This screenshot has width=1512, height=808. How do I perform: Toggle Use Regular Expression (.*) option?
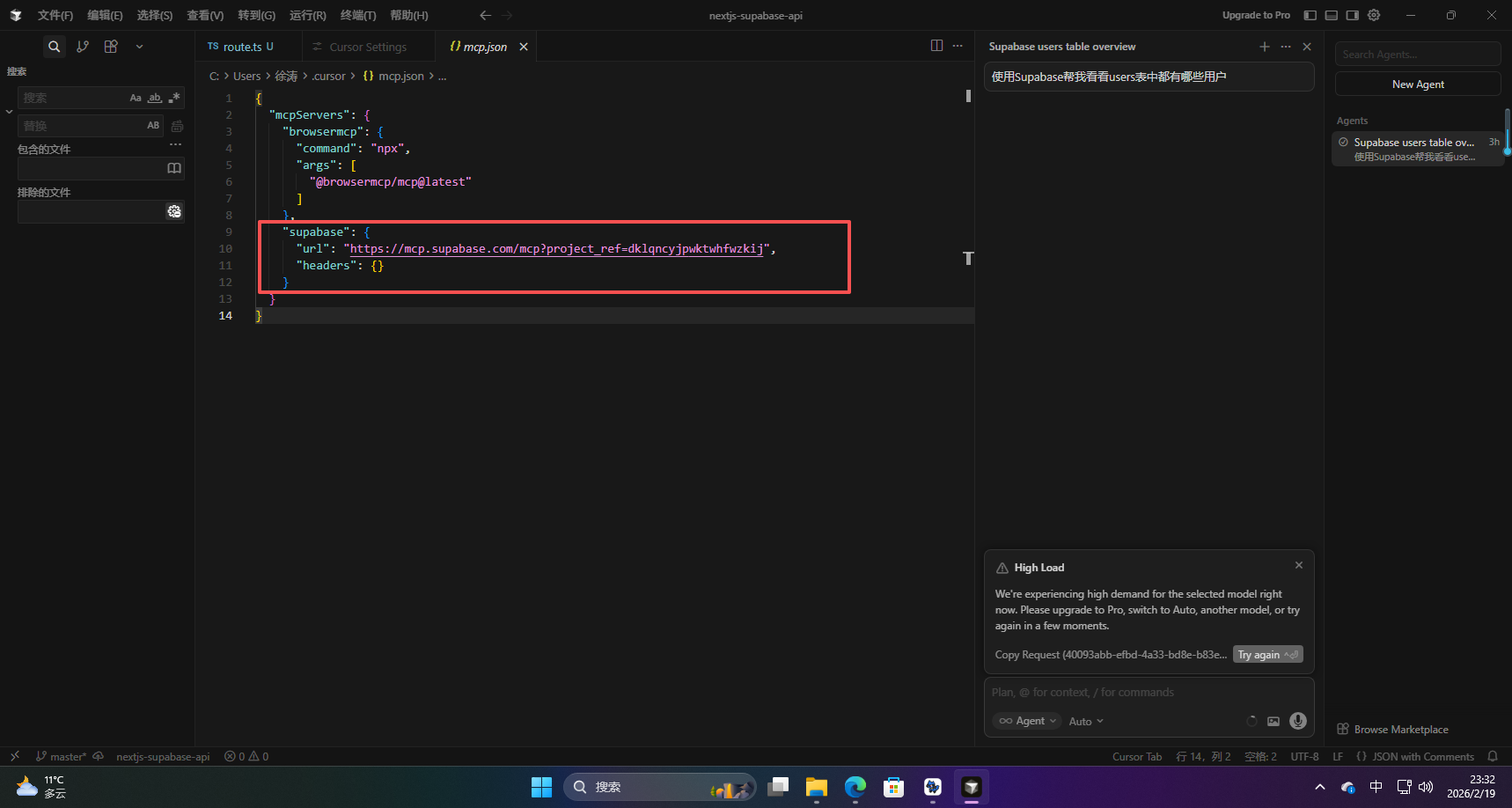(174, 98)
